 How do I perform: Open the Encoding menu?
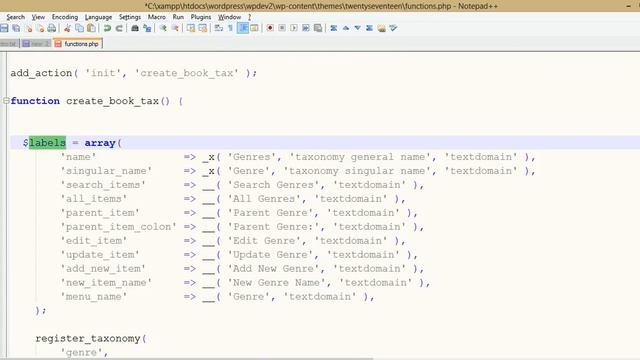(64, 17)
